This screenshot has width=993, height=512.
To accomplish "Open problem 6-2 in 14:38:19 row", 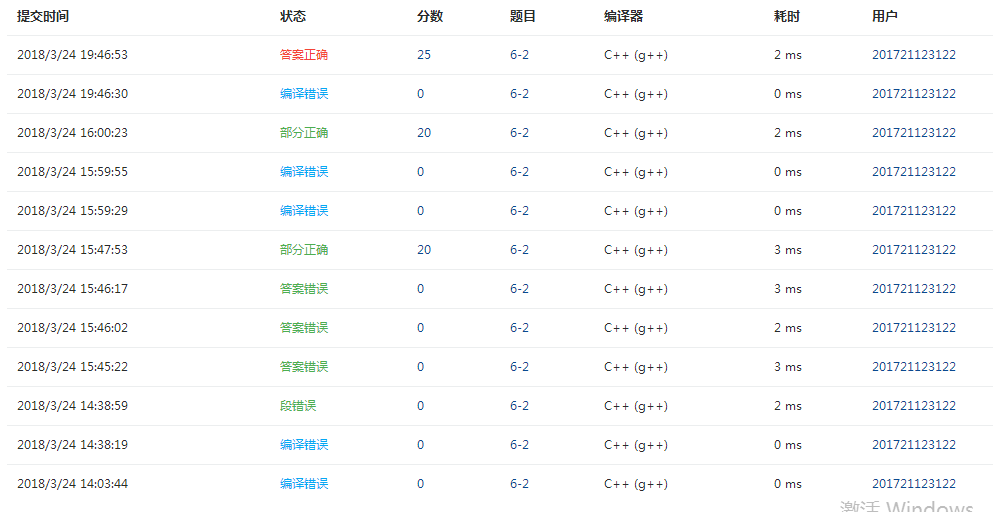I will pyautogui.click(x=519, y=445).
